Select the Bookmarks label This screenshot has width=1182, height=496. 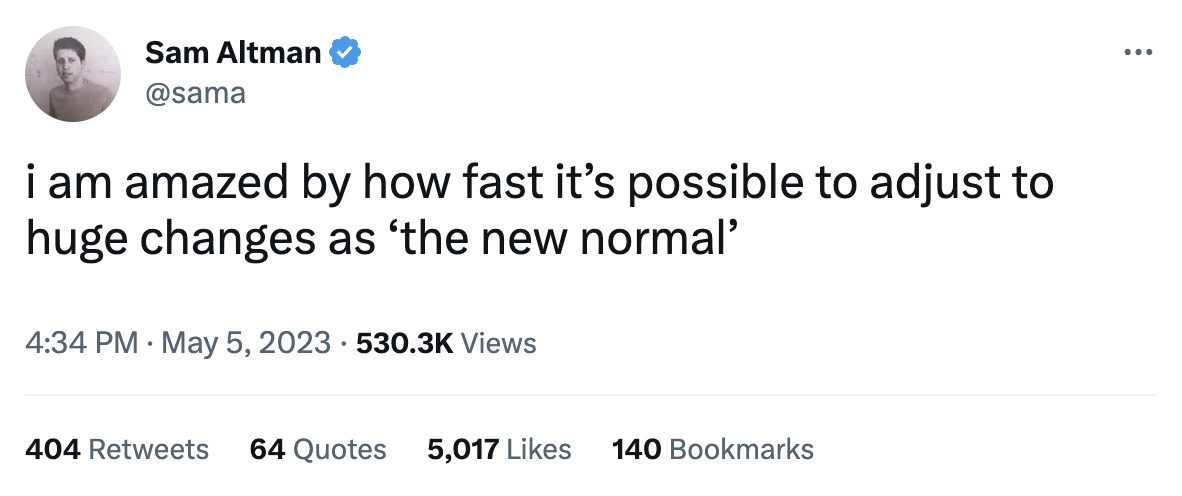[741, 450]
